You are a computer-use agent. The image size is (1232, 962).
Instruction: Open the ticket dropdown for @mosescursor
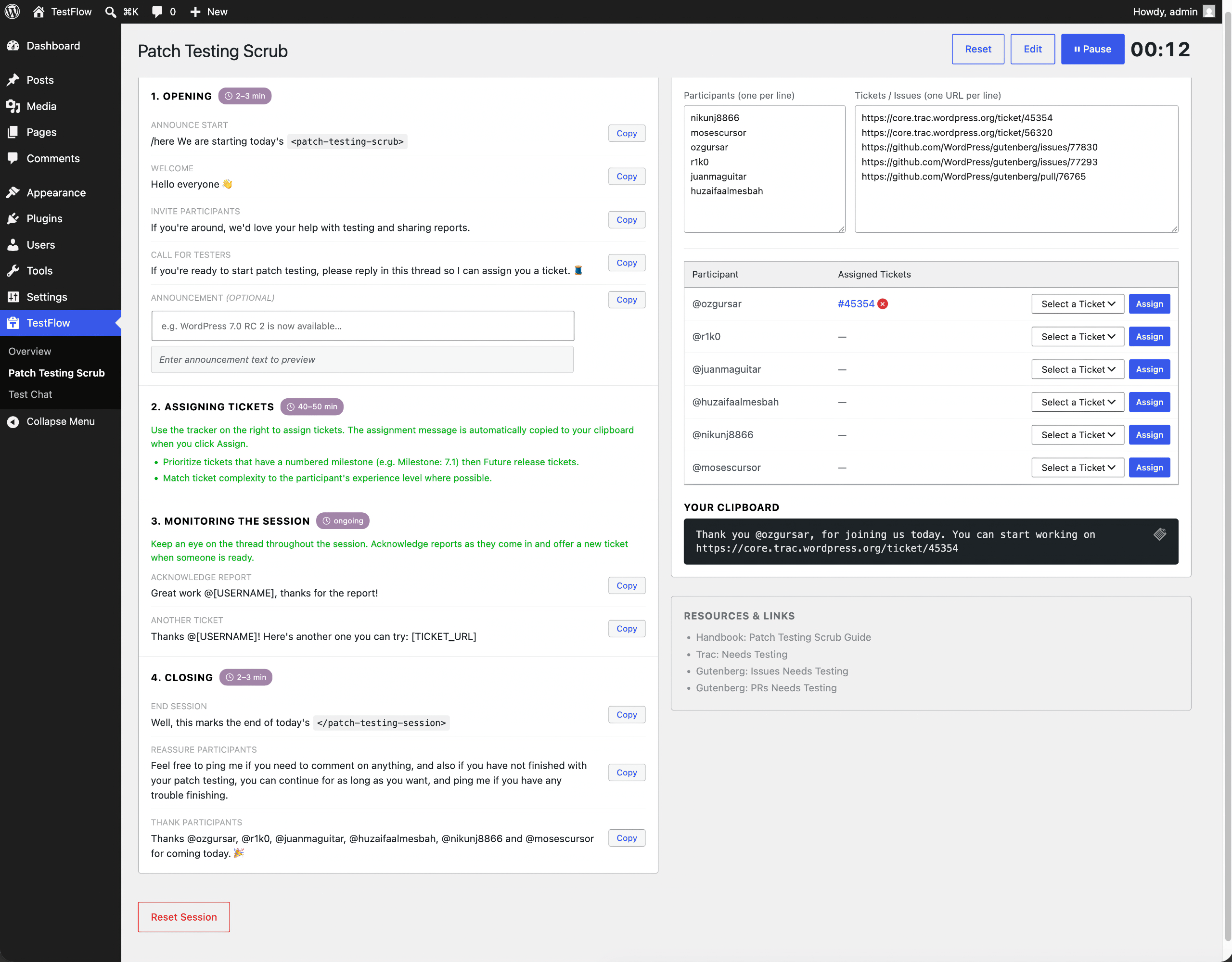pyautogui.click(x=1078, y=468)
